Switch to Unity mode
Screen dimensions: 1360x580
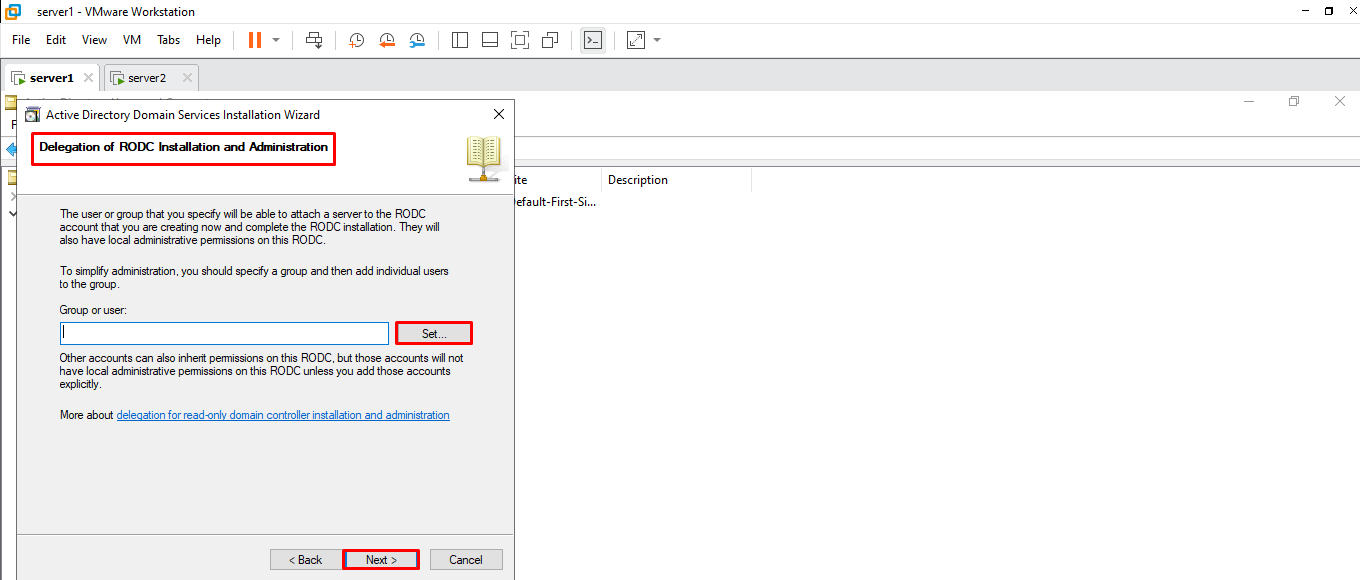[550, 40]
